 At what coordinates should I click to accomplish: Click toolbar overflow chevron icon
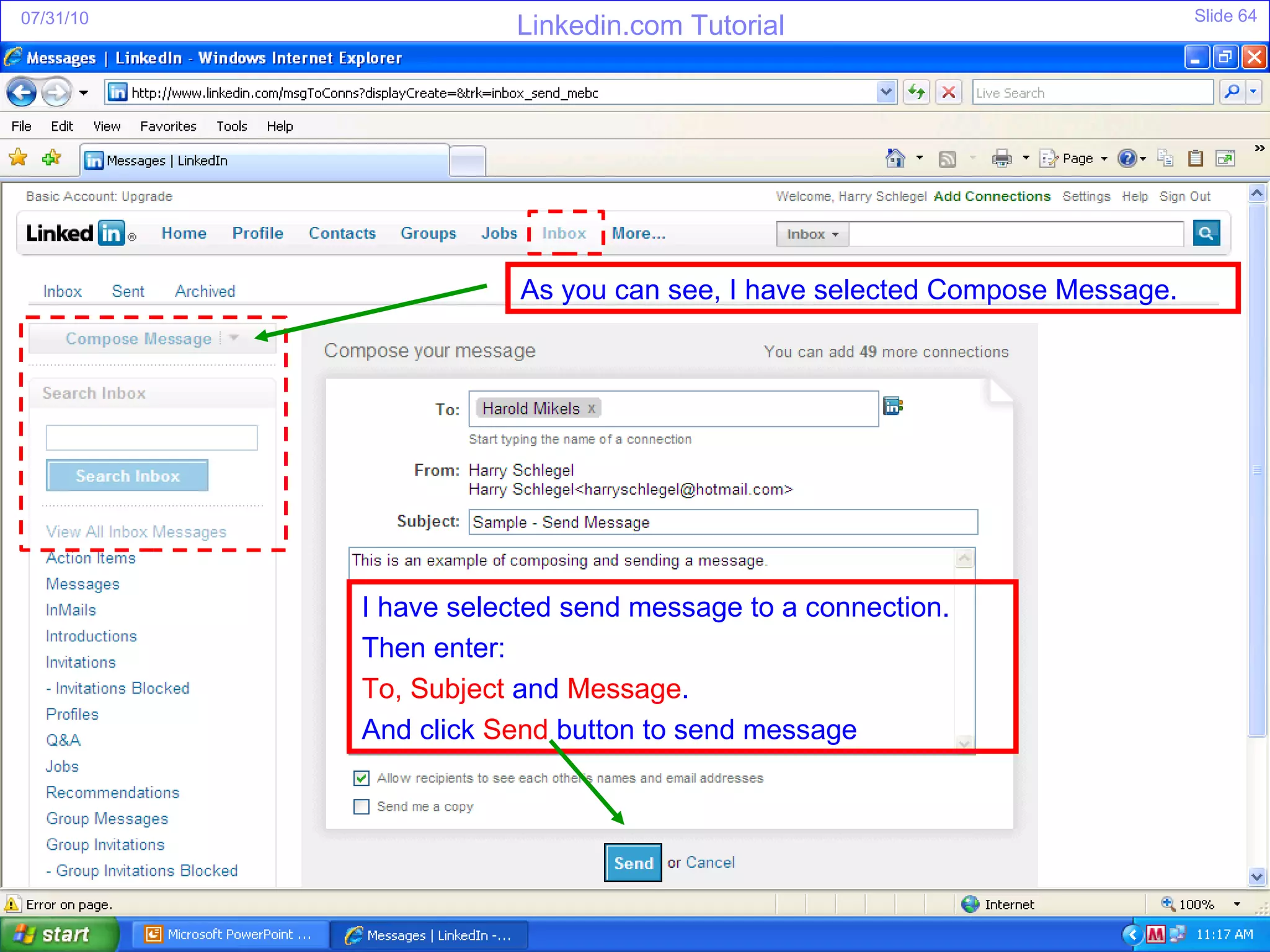(x=1259, y=148)
